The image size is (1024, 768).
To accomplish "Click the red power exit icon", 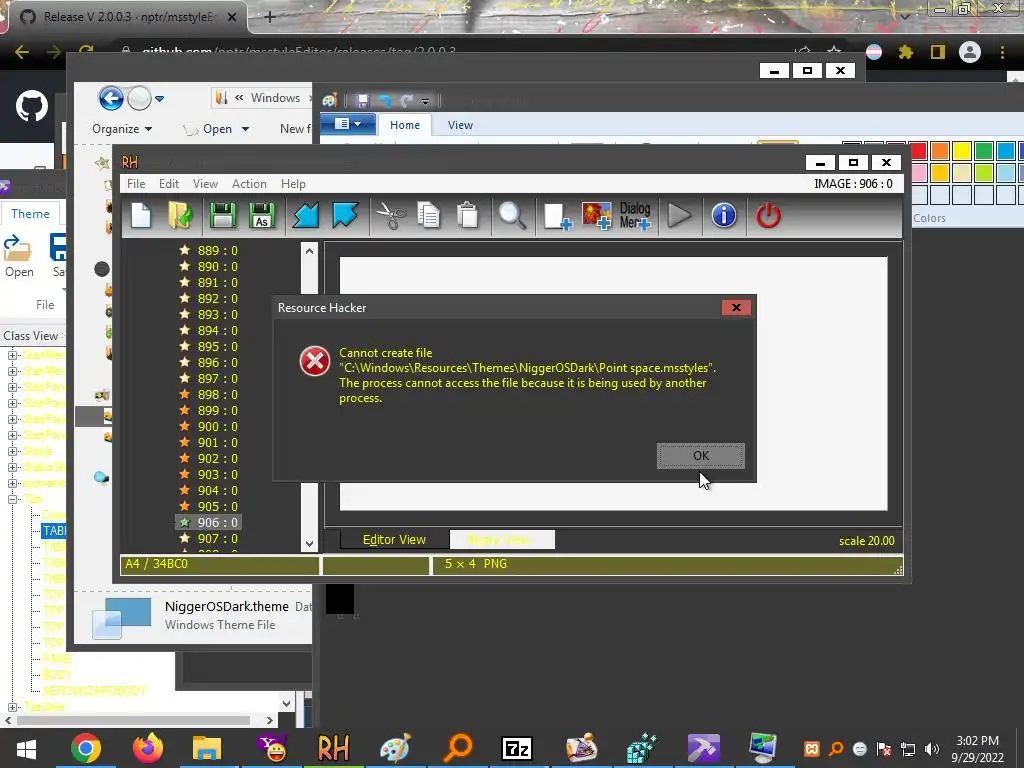I will [x=768, y=216].
